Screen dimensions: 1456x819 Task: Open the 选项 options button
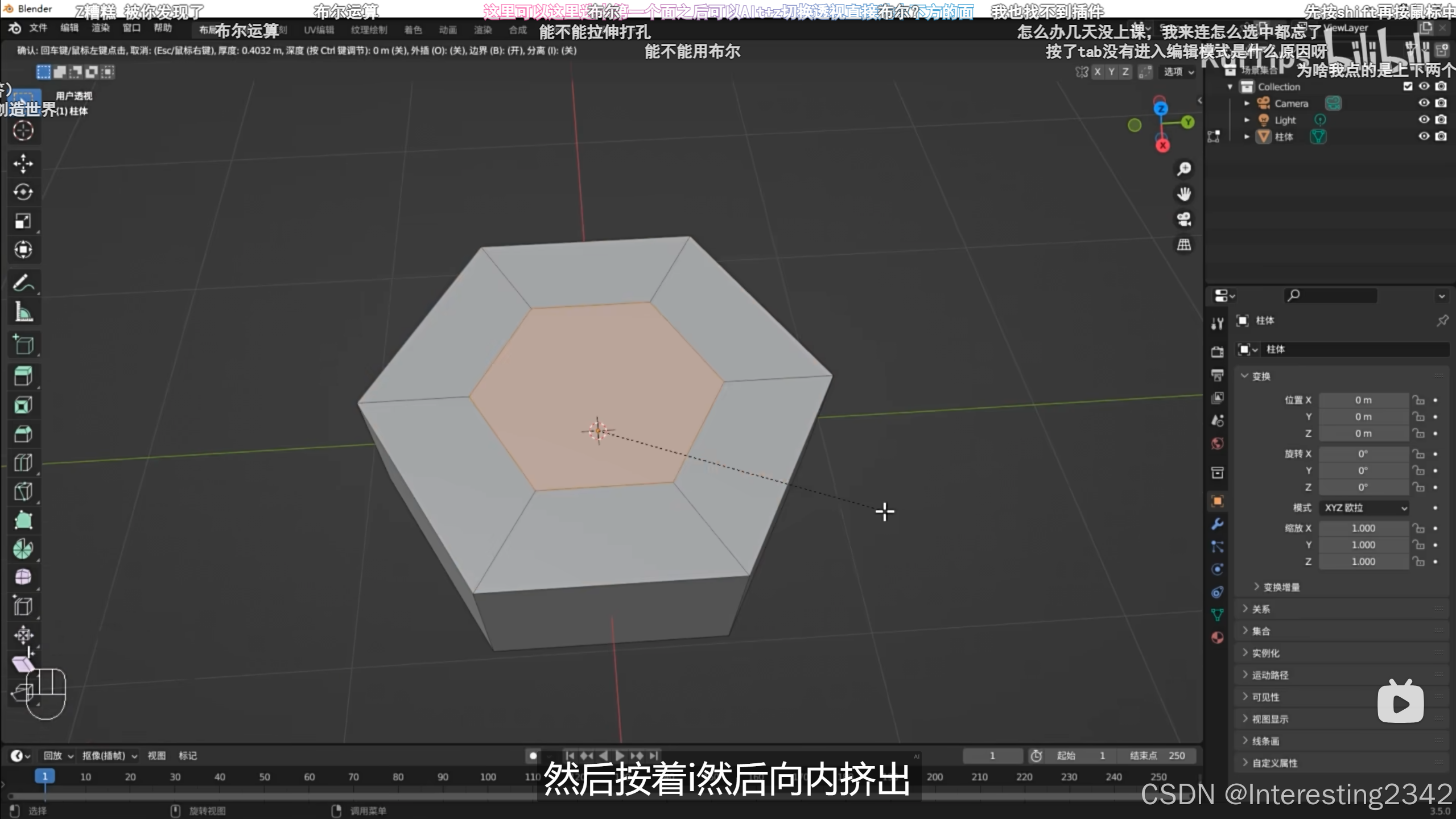[x=1178, y=72]
